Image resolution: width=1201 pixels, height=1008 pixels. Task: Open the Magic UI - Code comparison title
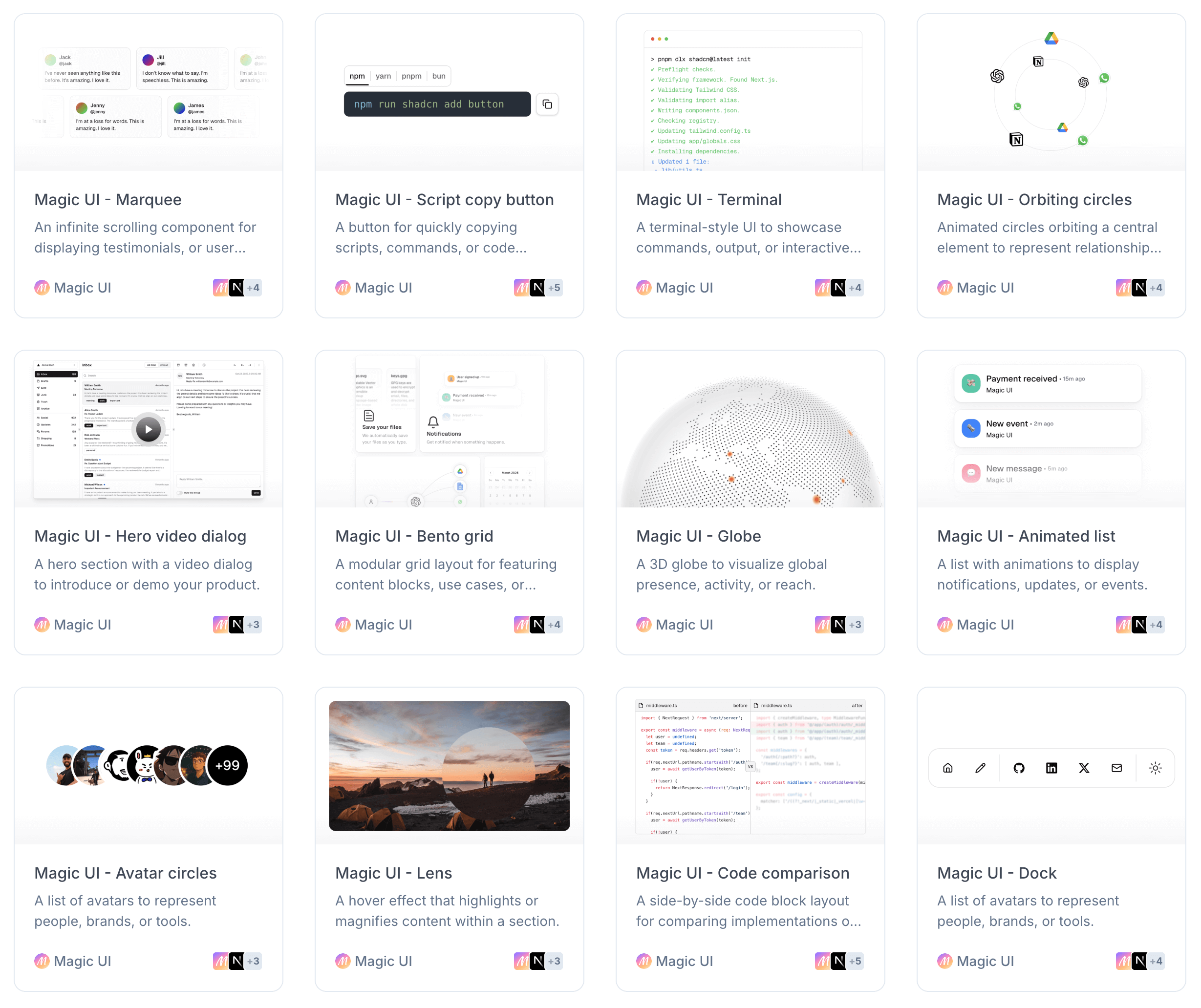click(742, 873)
